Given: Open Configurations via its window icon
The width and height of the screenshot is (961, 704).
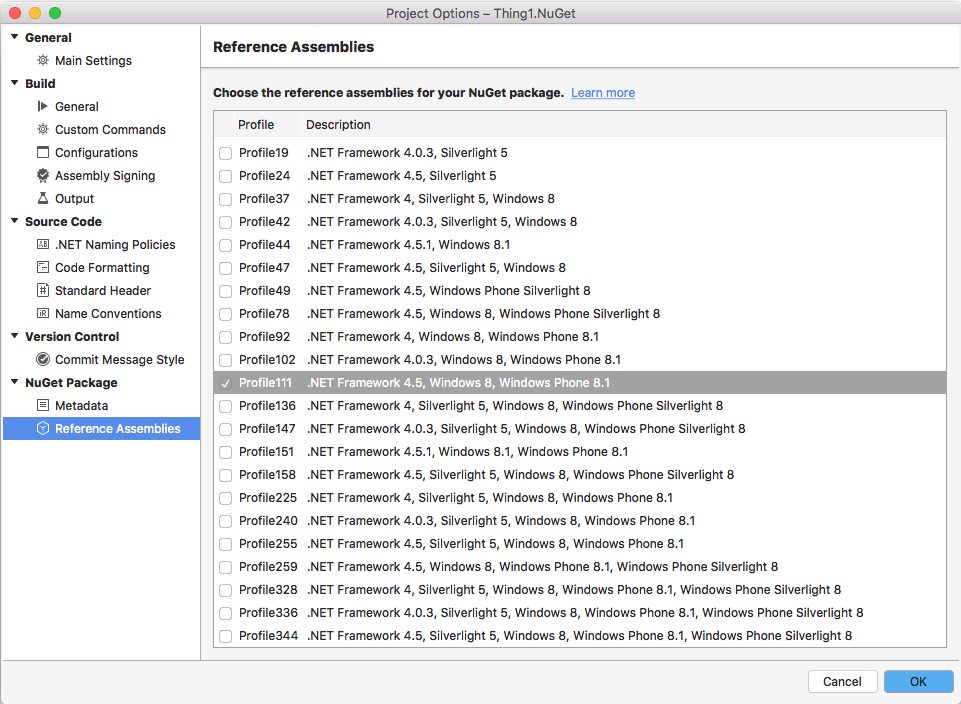Looking at the screenshot, I should point(42,152).
